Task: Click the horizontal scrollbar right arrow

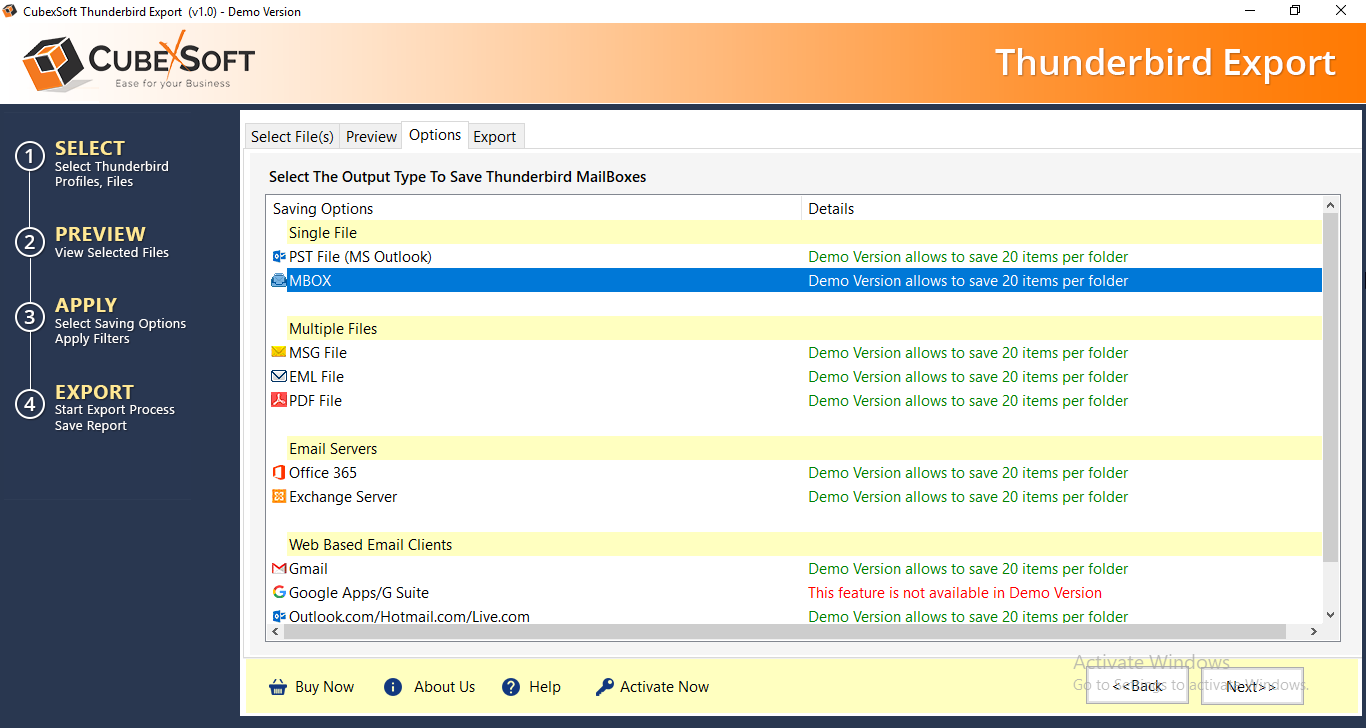Action: tap(1314, 632)
